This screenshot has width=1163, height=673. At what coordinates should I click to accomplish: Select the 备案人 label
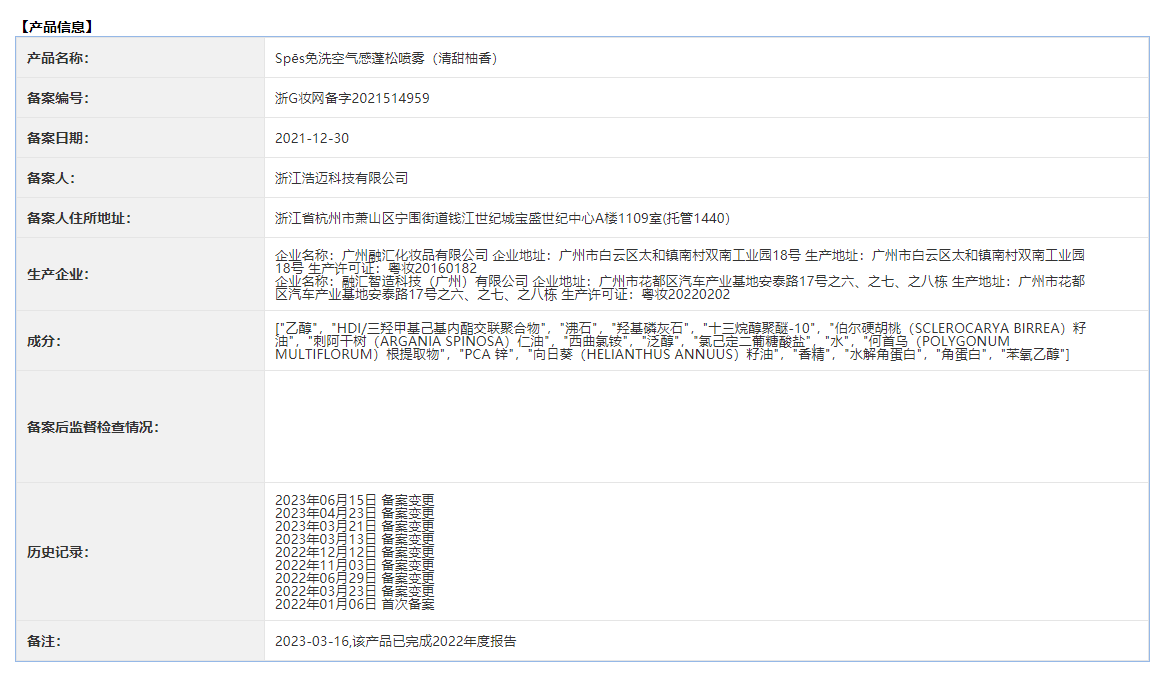click(x=50, y=178)
